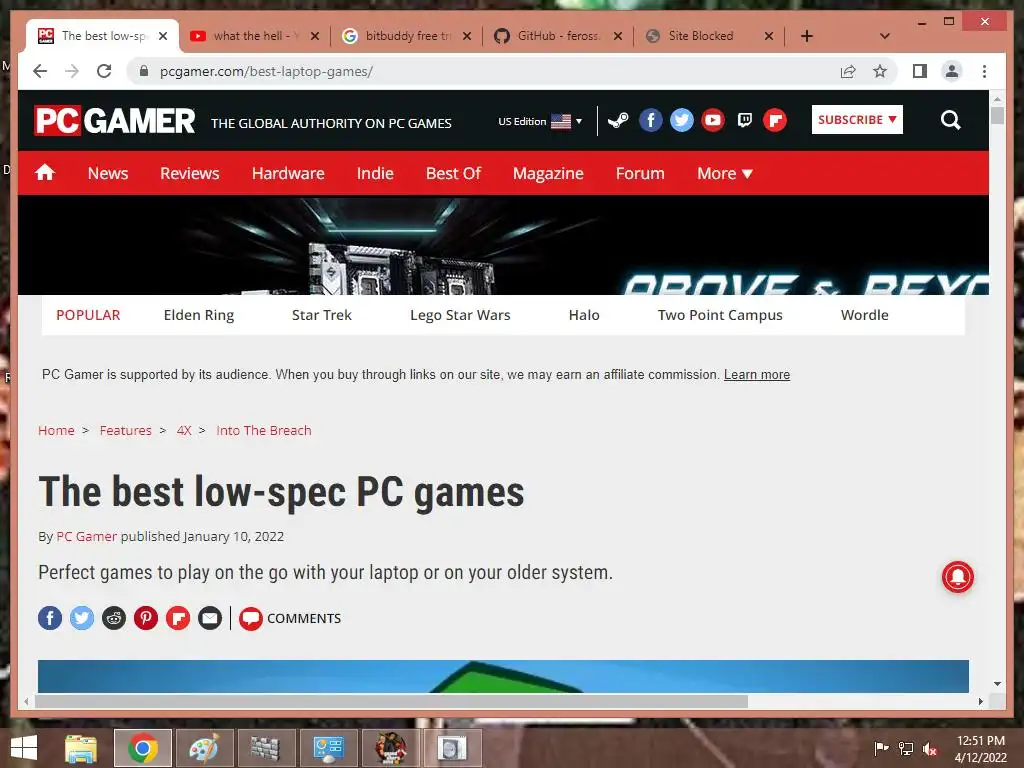Open the Features breadcrumb link
1024x768 pixels.
tap(125, 430)
